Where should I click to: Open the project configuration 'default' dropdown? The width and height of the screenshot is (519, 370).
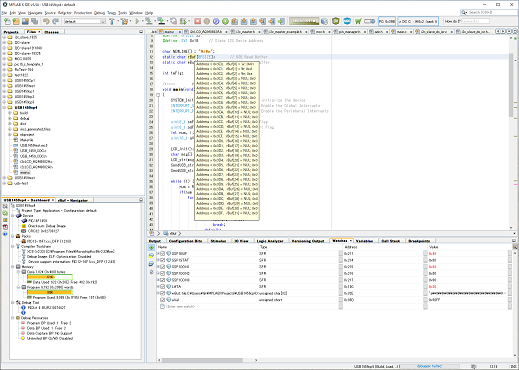[x=85, y=21]
